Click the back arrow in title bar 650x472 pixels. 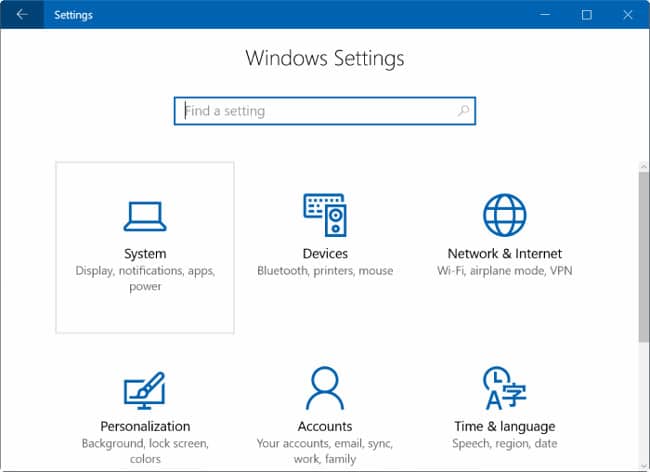tap(22, 15)
